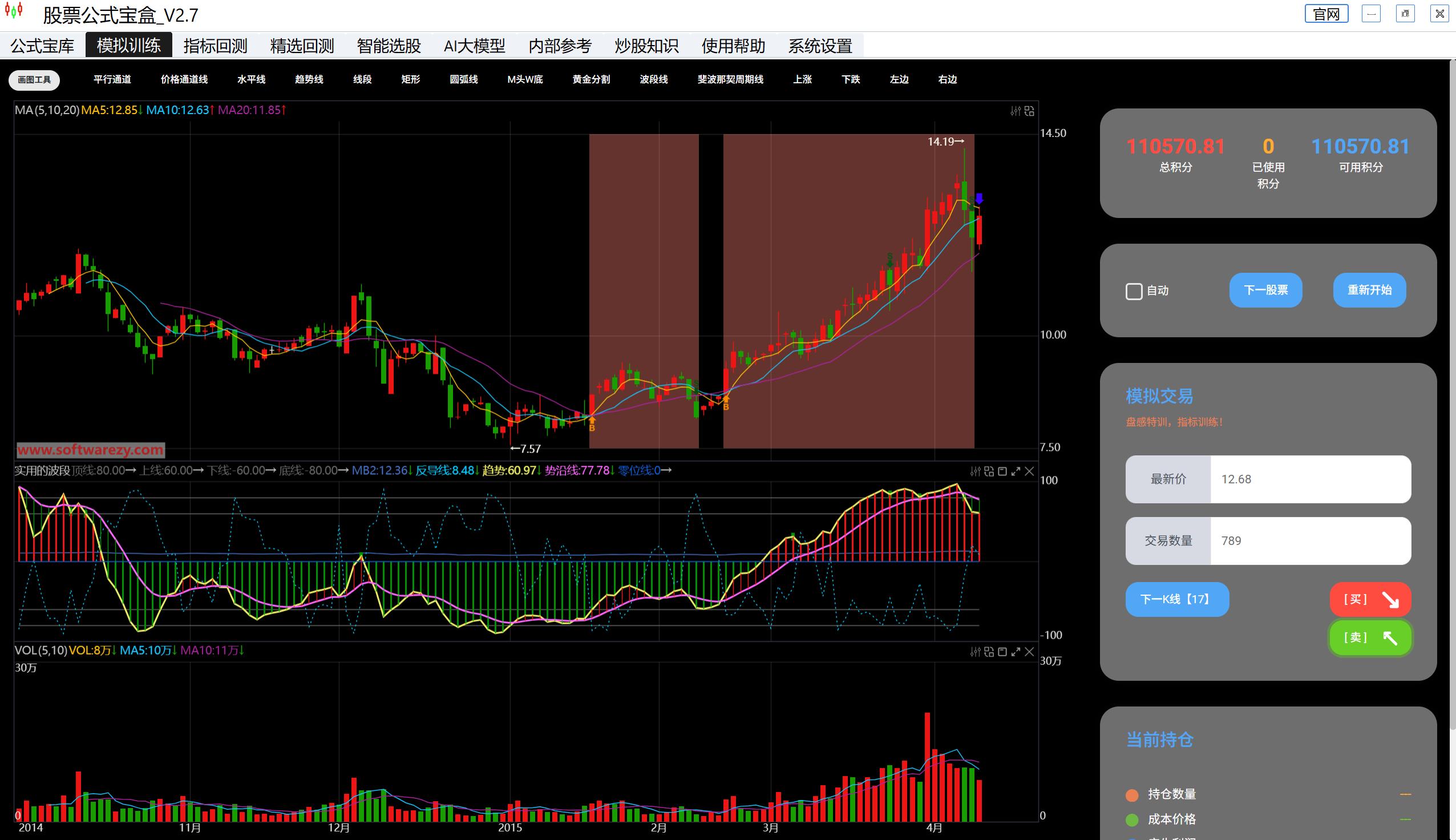Open the 使用帮助 tab
This screenshot has height=840, width=1456.
click(734, 46)
